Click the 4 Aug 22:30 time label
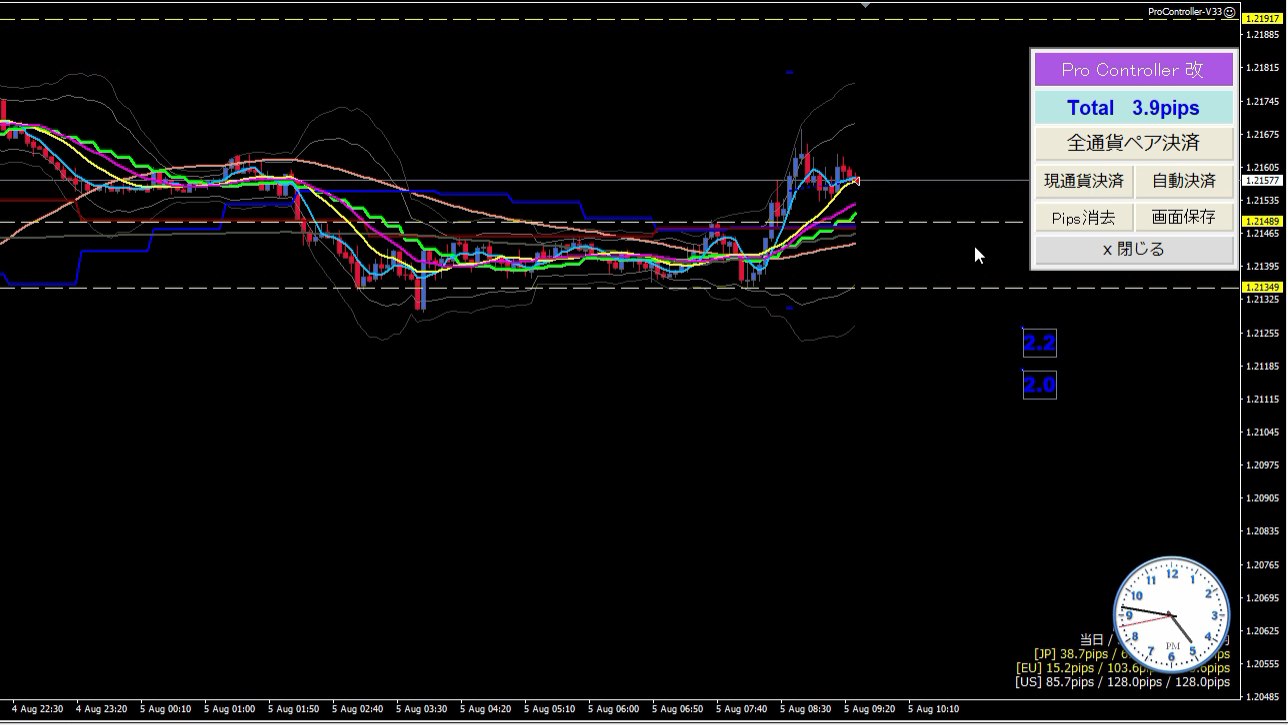Screen dimensions: 1288x725 tap(37, 709)
